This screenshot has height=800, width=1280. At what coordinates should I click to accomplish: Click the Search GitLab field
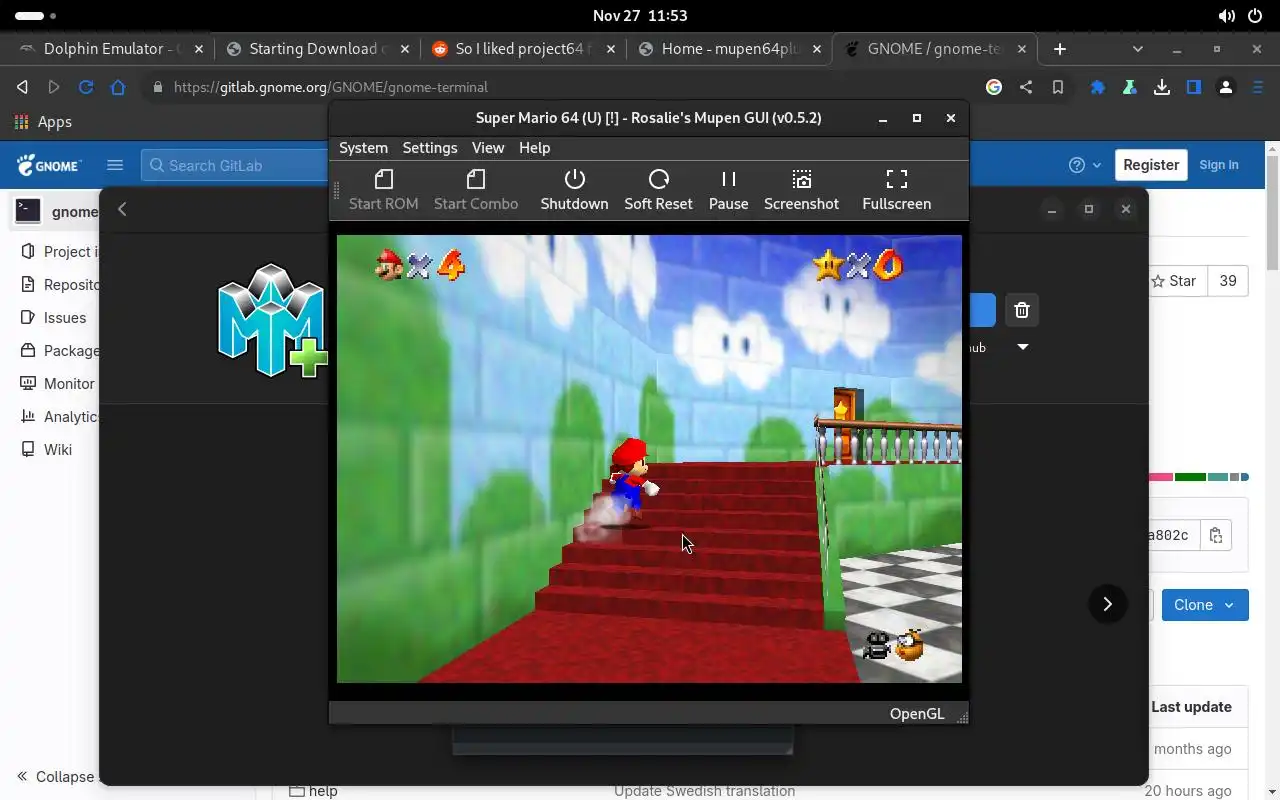tap(236, 165)
